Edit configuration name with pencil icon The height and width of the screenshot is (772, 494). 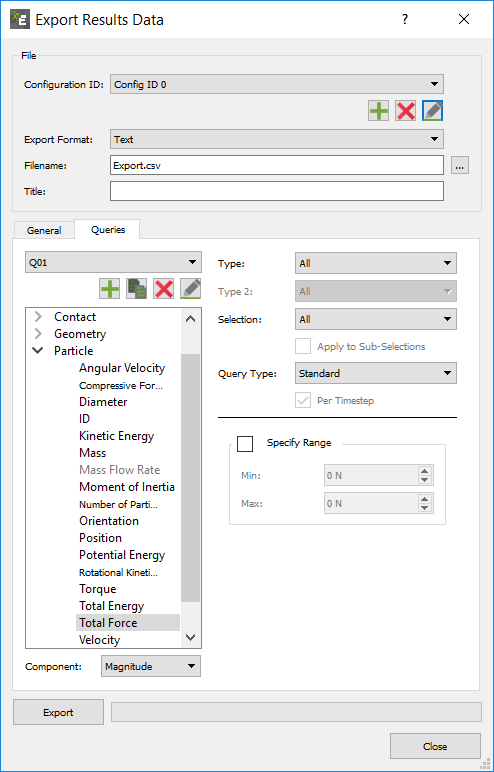(432, 111)
